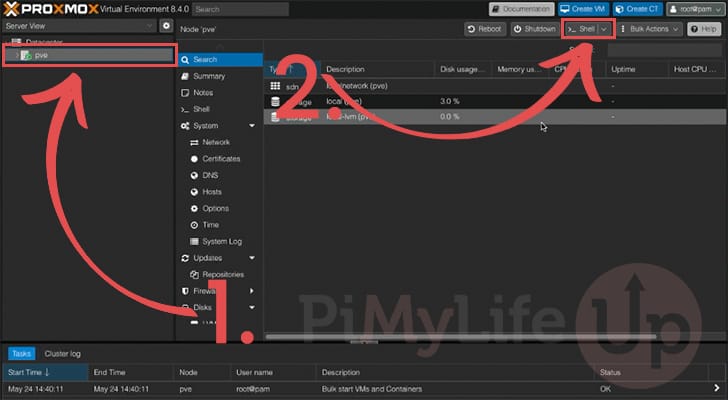Click the Create VM monitor icon
The width and height of the screenshot is (728, 400).
(x=565, y=9)
